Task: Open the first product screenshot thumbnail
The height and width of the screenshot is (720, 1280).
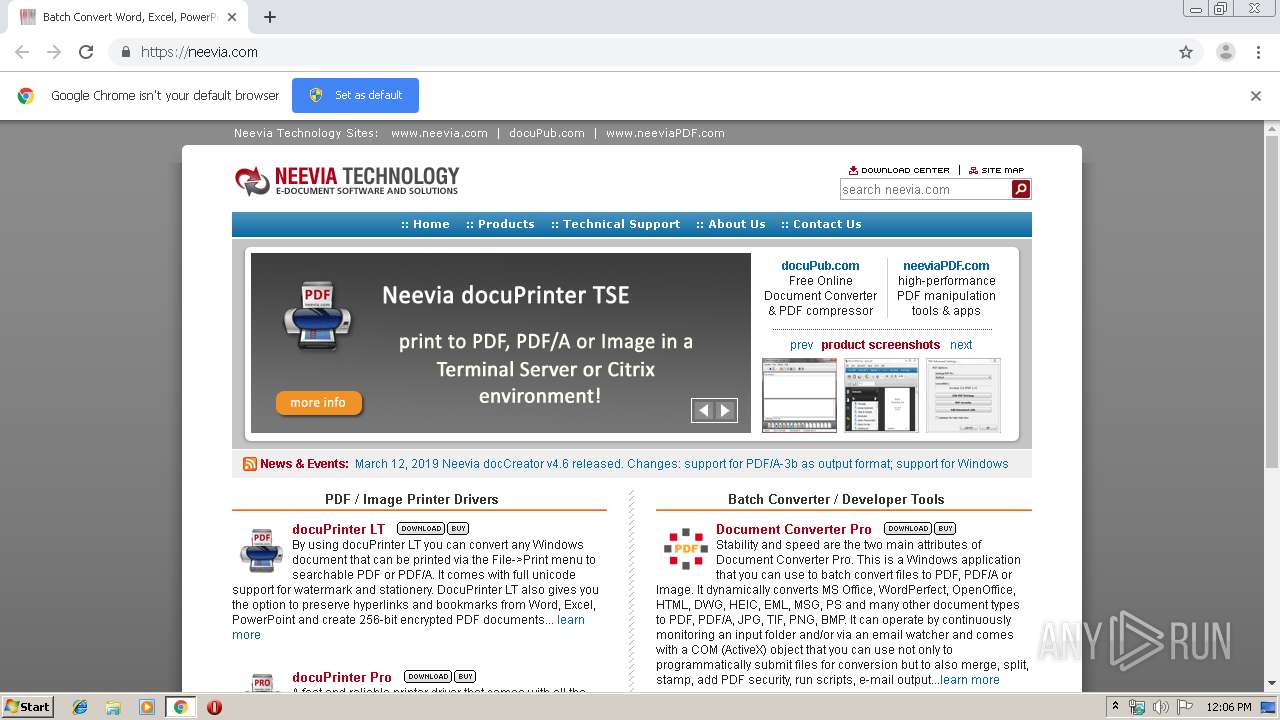Action: [x=799, y=395]
